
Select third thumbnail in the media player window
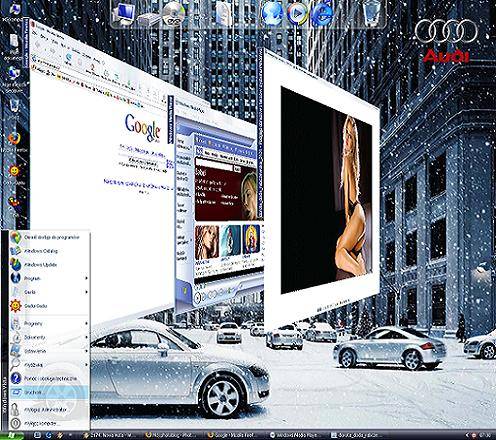pos(251,239)
